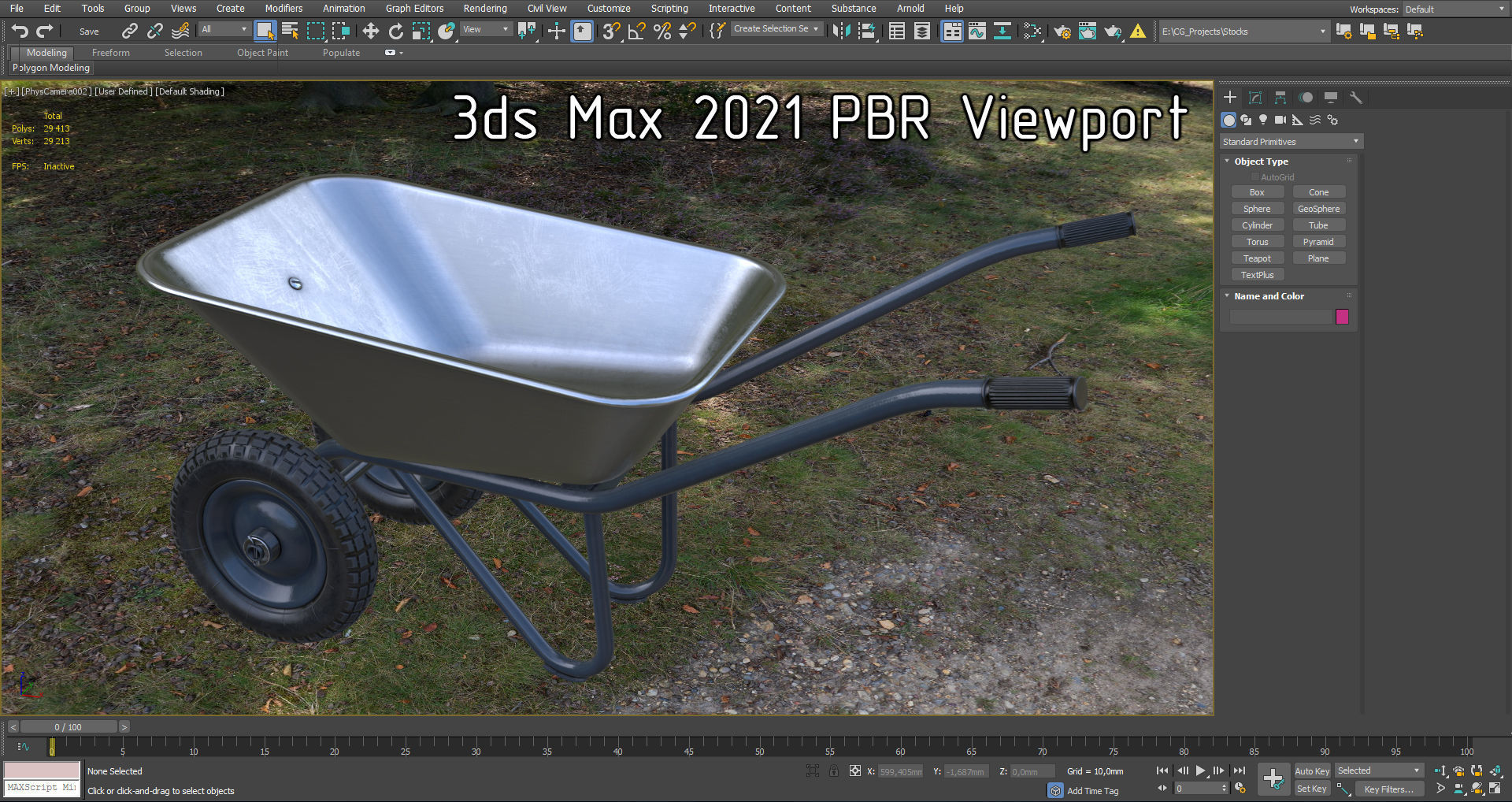Toggle the Ribbon display button
1512x802 pixels.
(952, 32)
